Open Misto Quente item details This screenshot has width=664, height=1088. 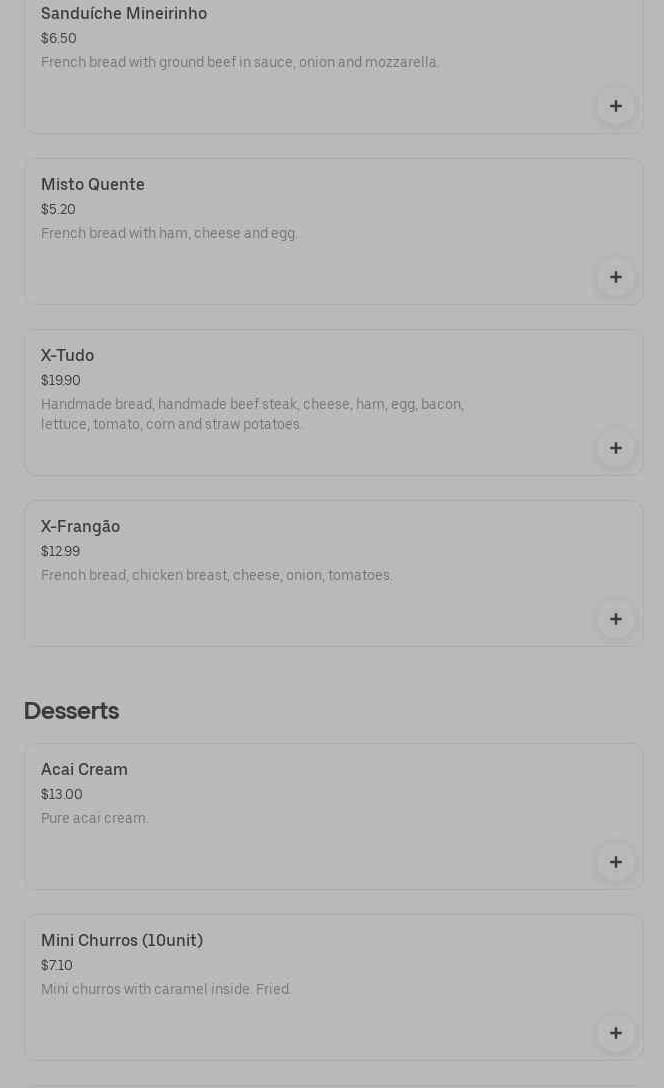click(93, 185)
